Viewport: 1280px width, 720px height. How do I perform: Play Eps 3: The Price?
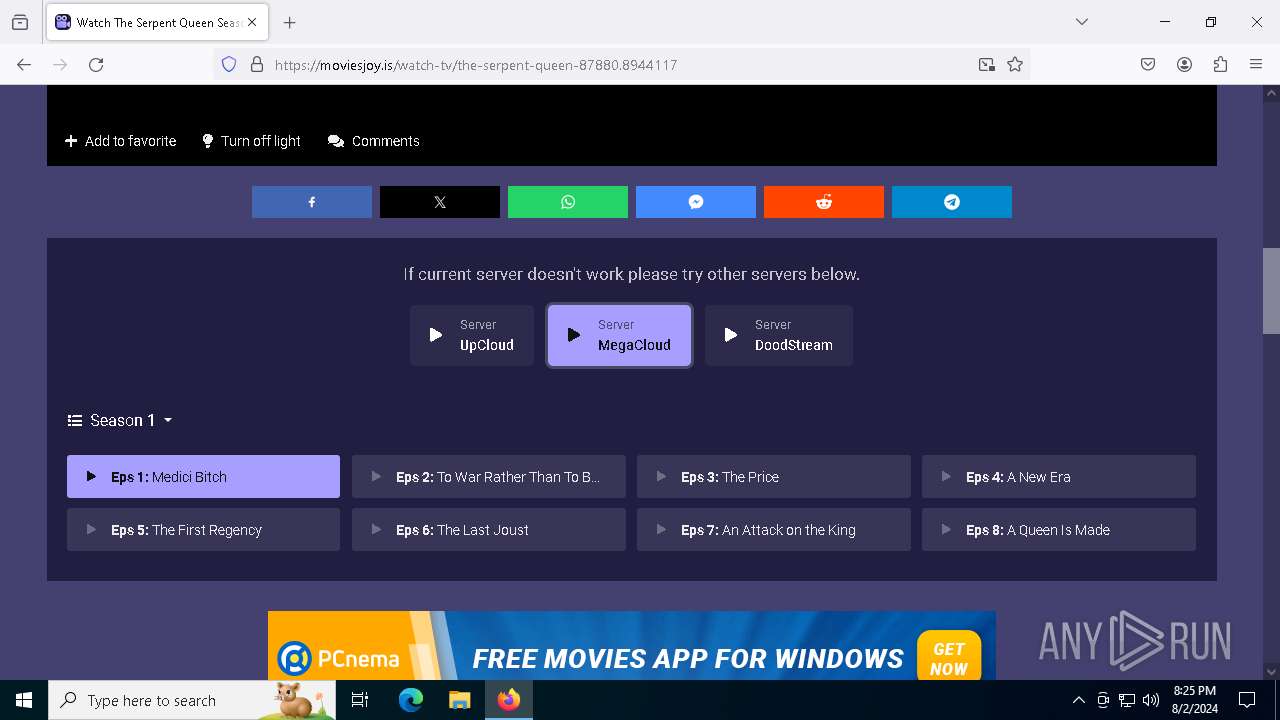[x=774, y=477]
